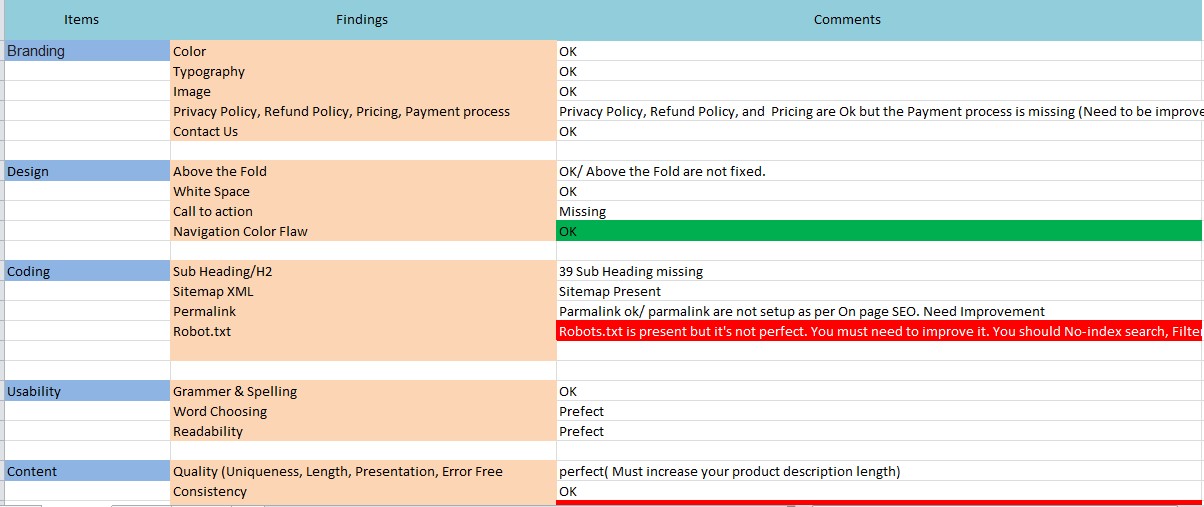Click the Typography findings cell
This screenshot has width=1204, height=507.
[x=363, y=71]
